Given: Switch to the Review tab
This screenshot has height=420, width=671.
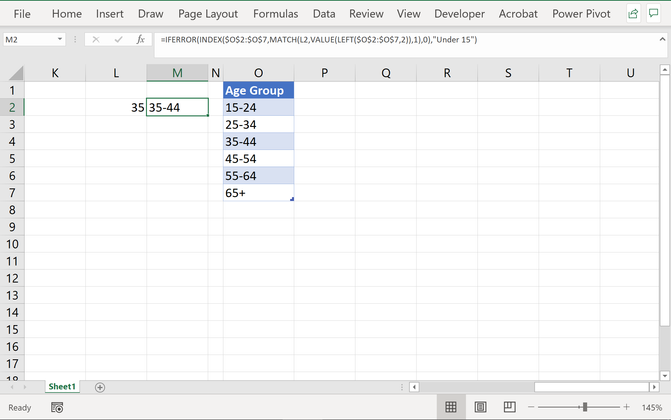Looking at the screenshot, I should click(x=366, y=14).
